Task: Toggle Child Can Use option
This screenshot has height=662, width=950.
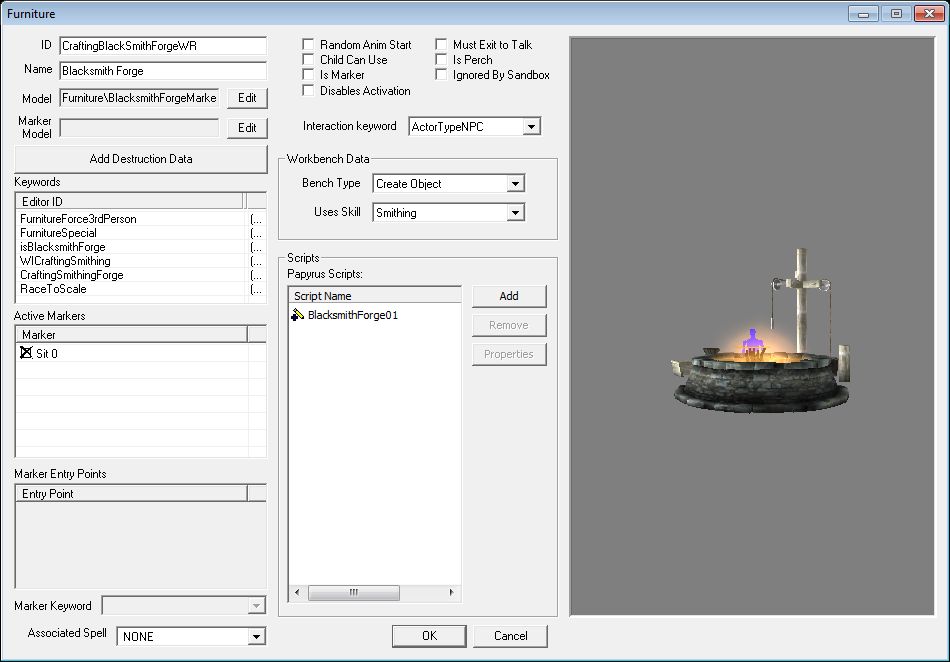Action: click(308, 59)
